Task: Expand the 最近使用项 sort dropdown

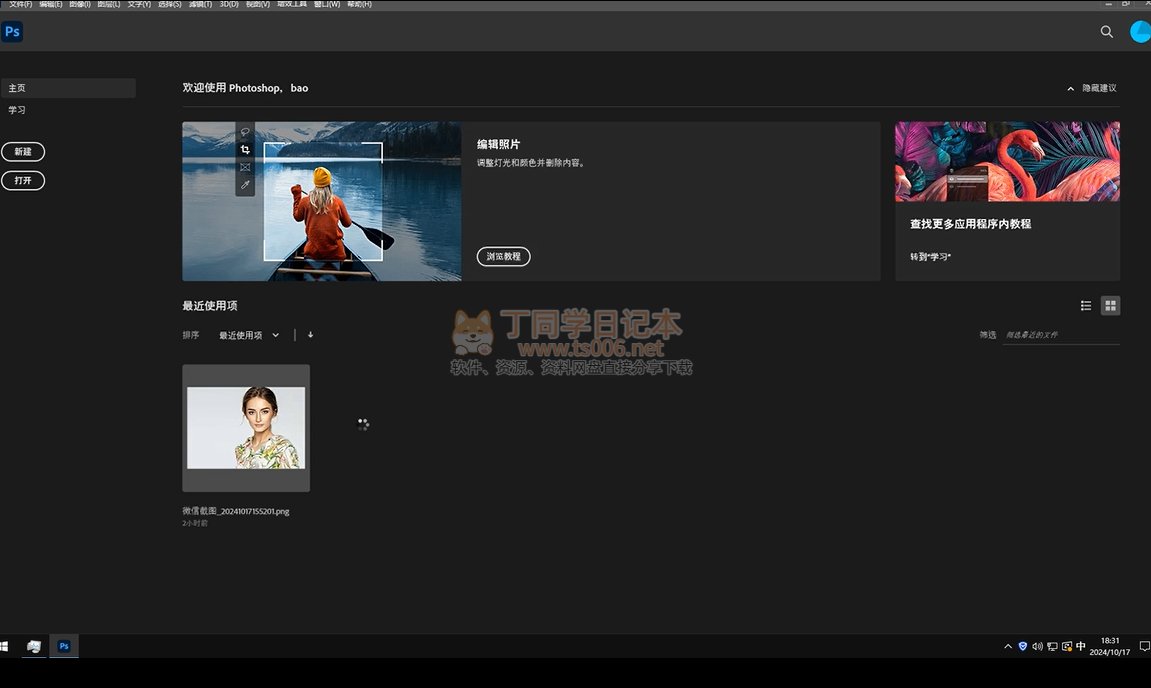Action: pyautogui.click(x=249, y=335)
